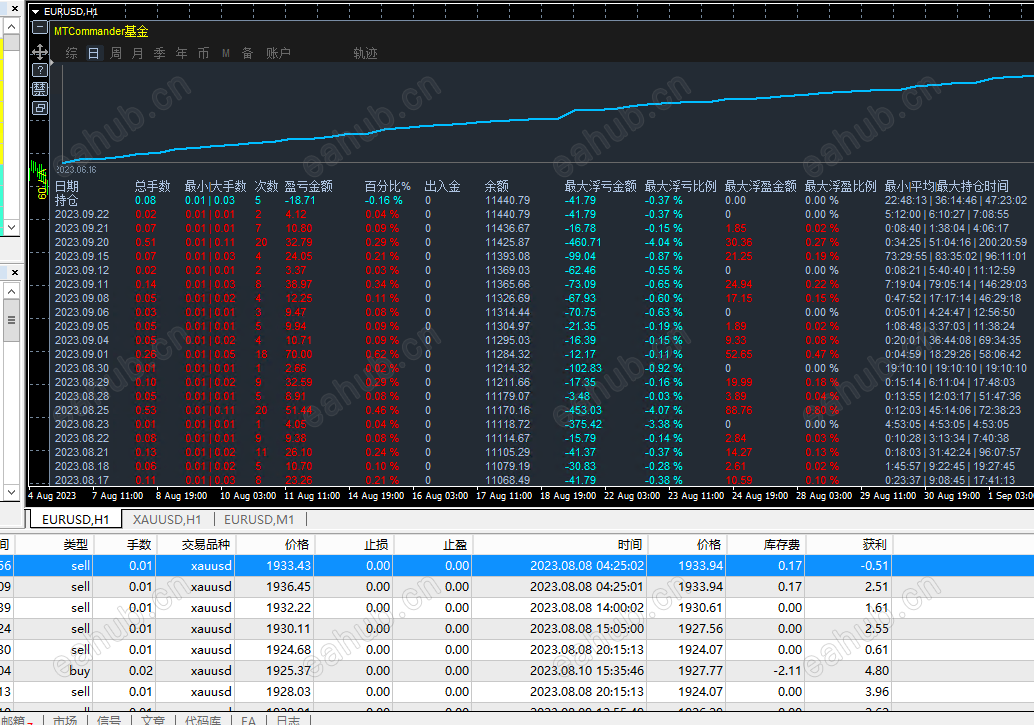Switch statistics to 月 monthly view

(138, 53)
